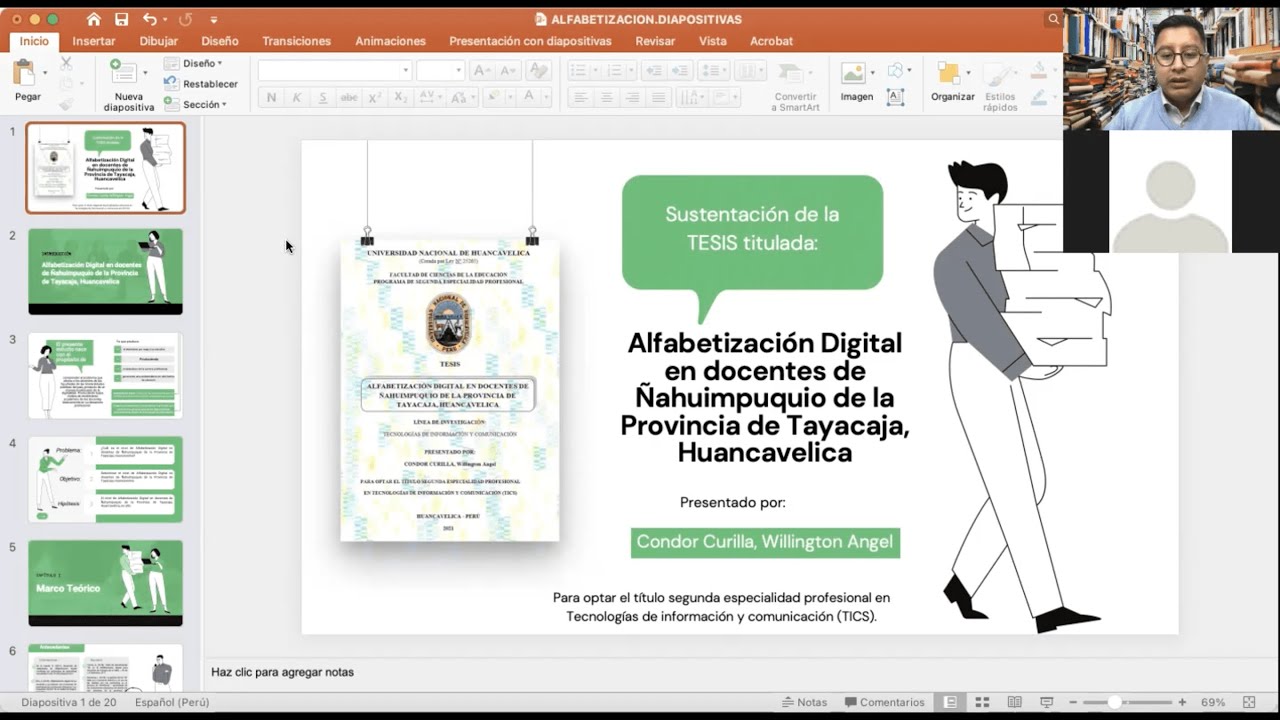Open the Diseño layout dropdown

pos(194,63)
